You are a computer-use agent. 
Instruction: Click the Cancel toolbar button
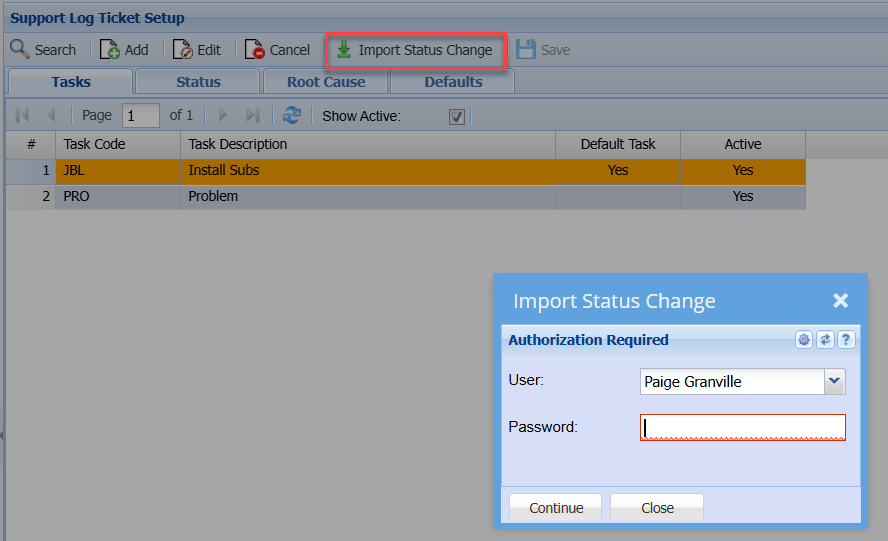pyautogui.click(x=278, y=50)
